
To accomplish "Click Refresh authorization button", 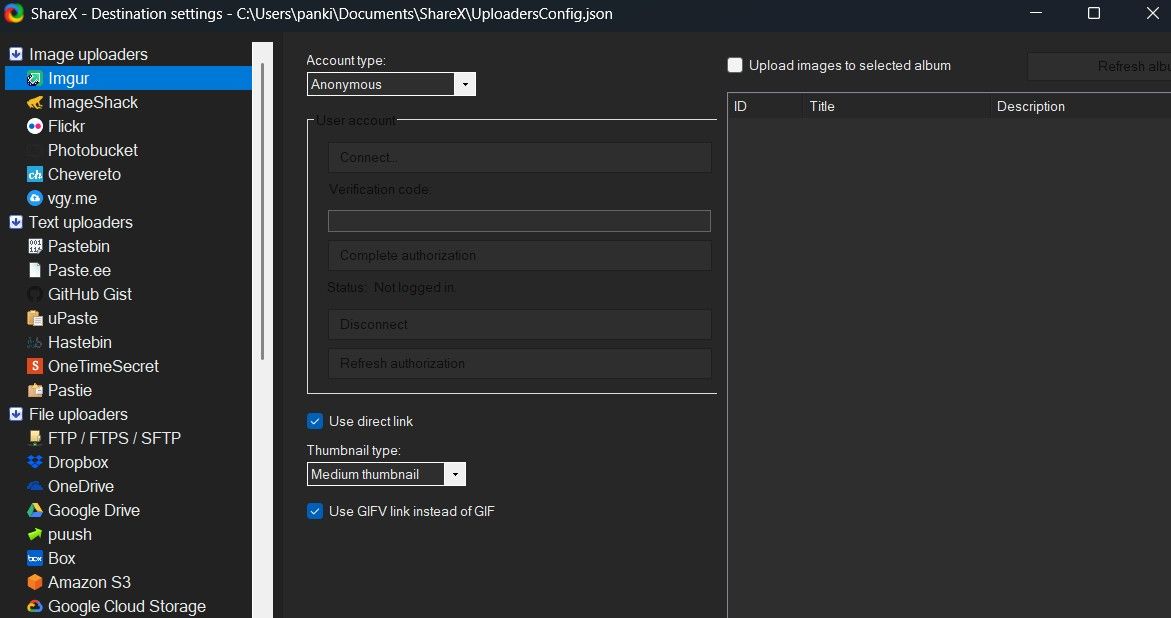I will pos(520,363).
